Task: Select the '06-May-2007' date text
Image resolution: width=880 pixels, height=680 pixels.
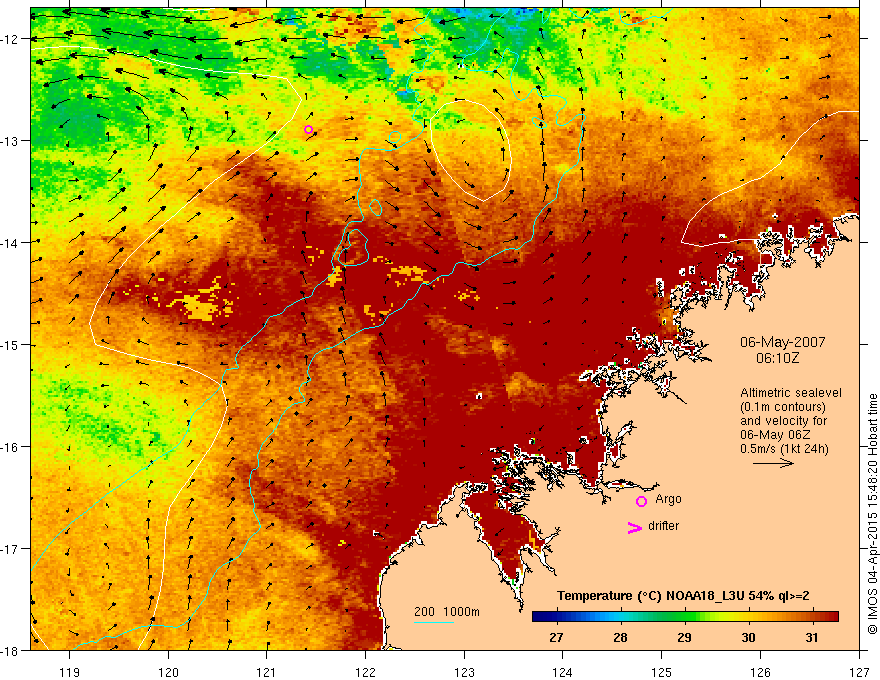Action: click(x=782, y=342)
